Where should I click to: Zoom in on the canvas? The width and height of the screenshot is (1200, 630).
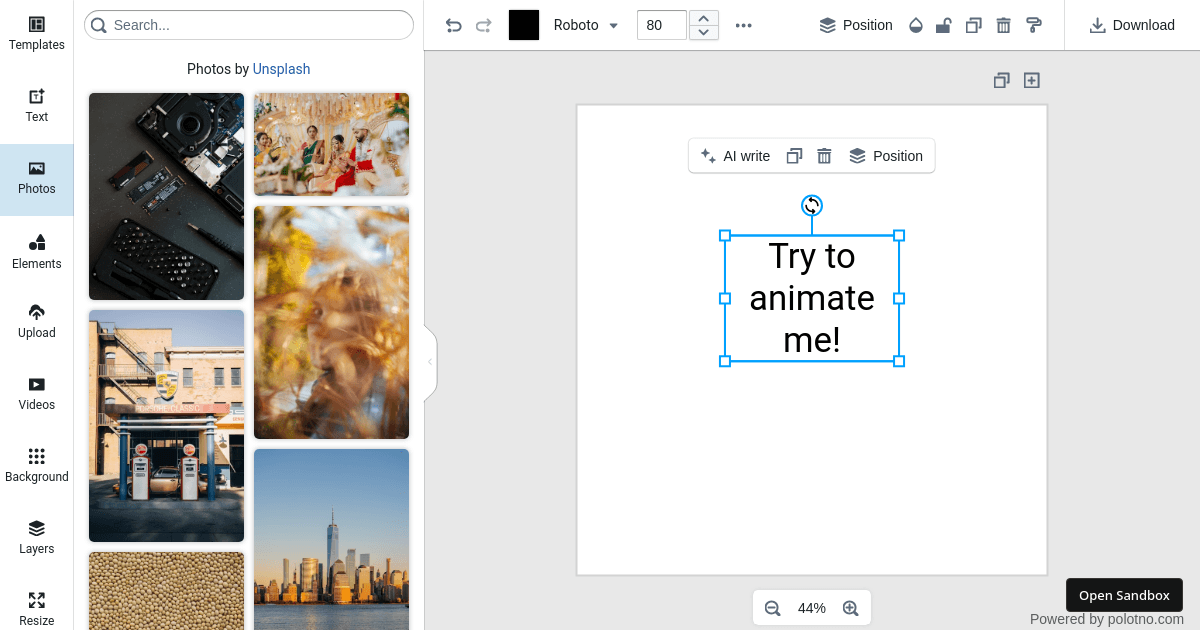[850, 607]
